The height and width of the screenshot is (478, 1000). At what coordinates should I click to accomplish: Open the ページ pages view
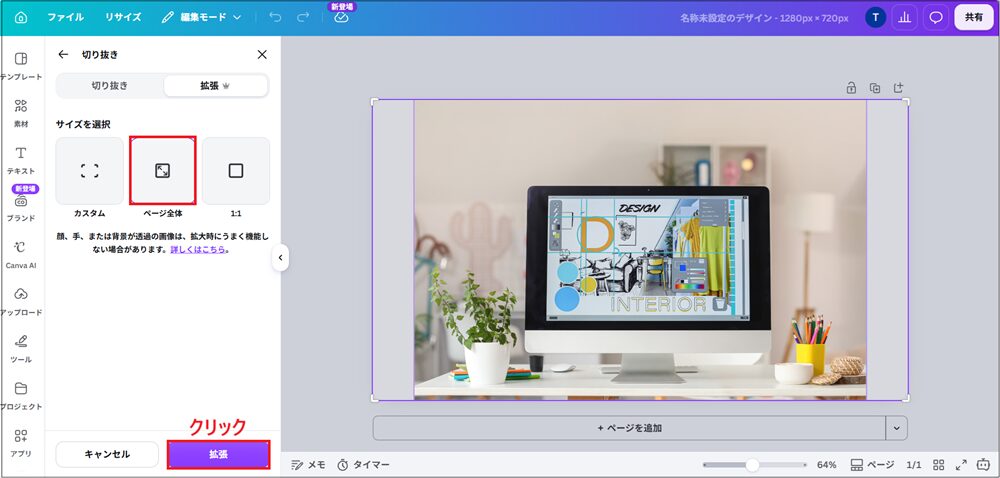[872, 465]
